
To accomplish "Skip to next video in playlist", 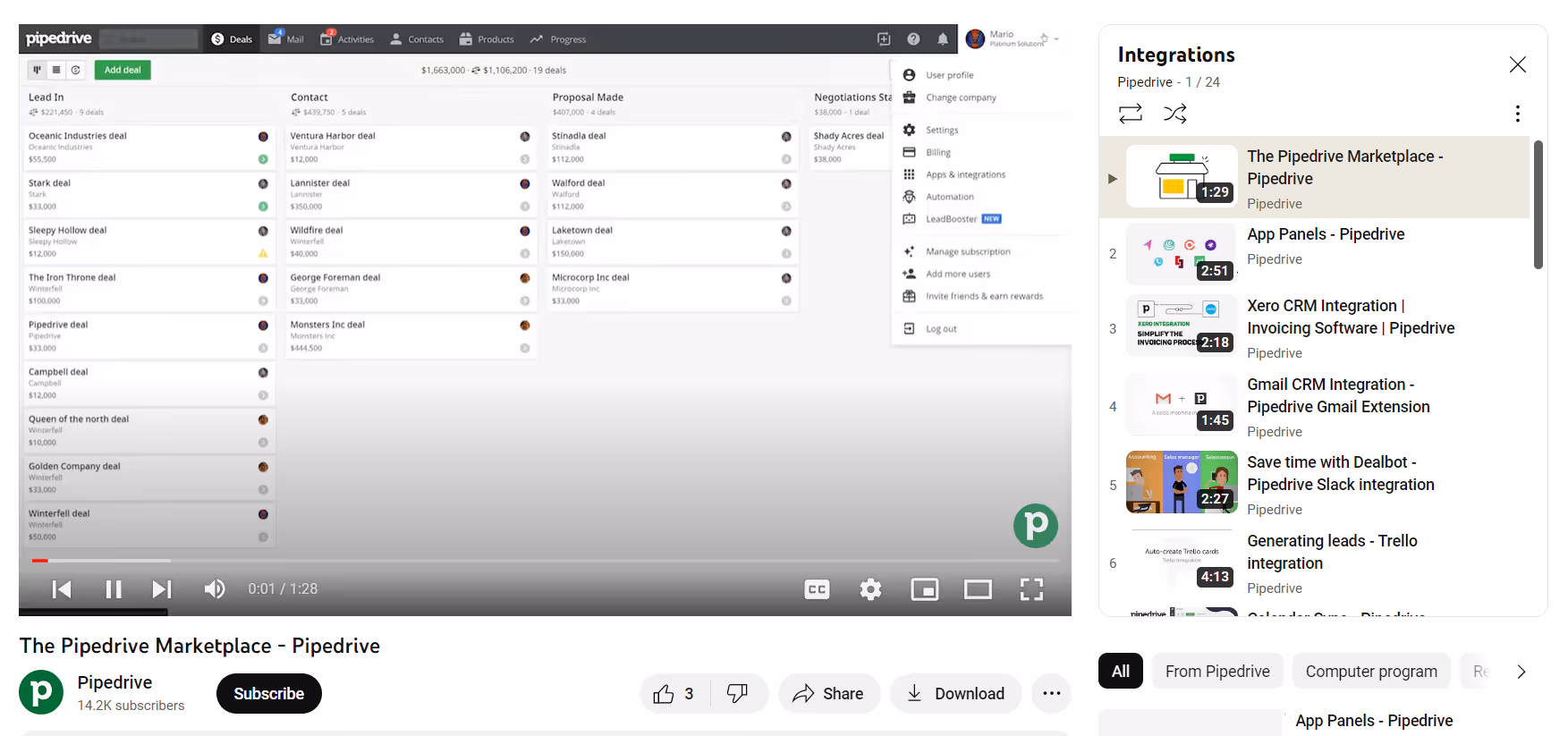I will point(162,589).
